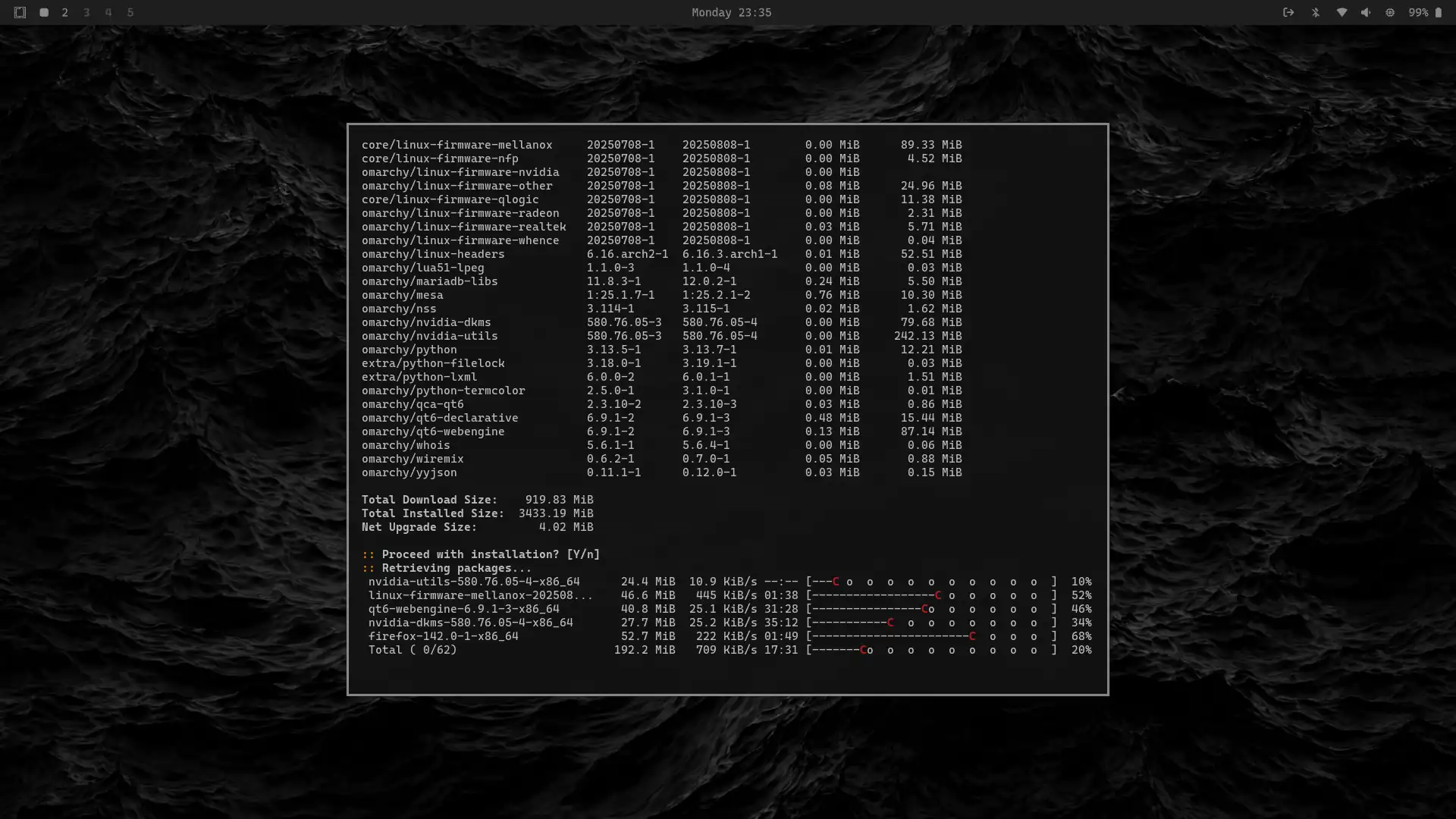The image size is (1456, 819).
Task: Select 'extra/python-filelock' package name
Action: click(433, 363)
